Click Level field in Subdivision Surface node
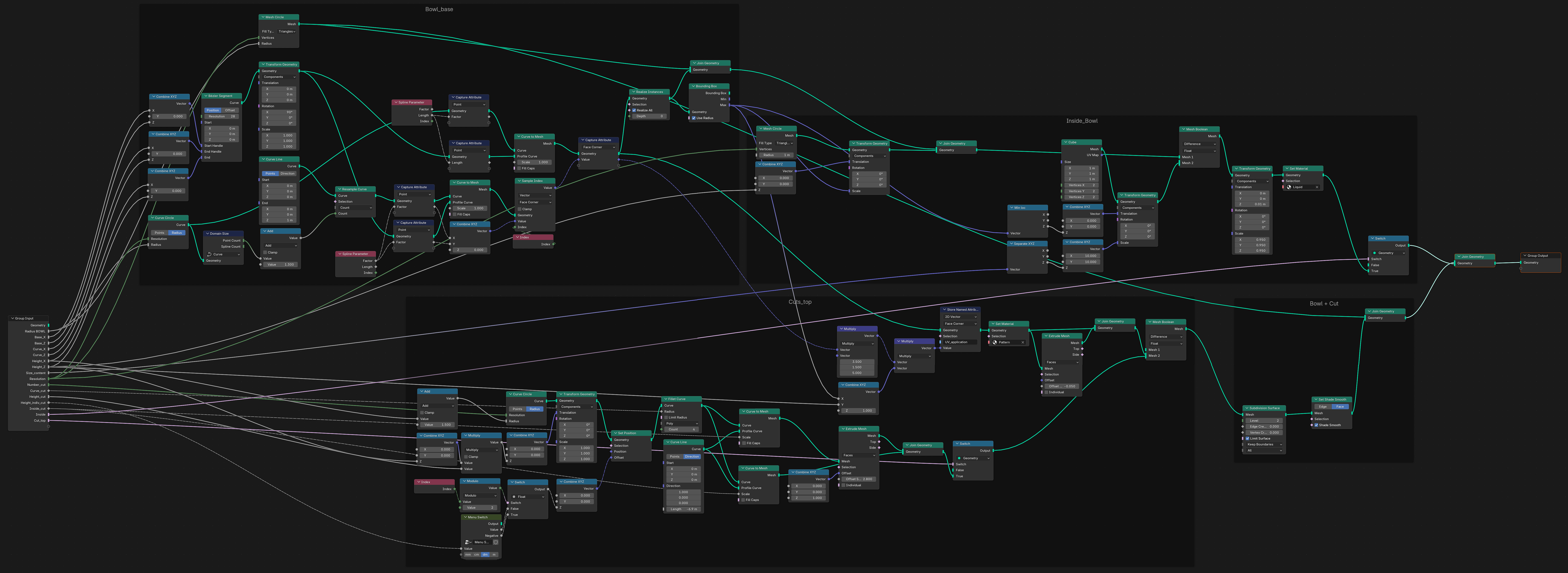Image resolution: width=1568 pixels, height=573 pixels. (x=1264, y=420)
